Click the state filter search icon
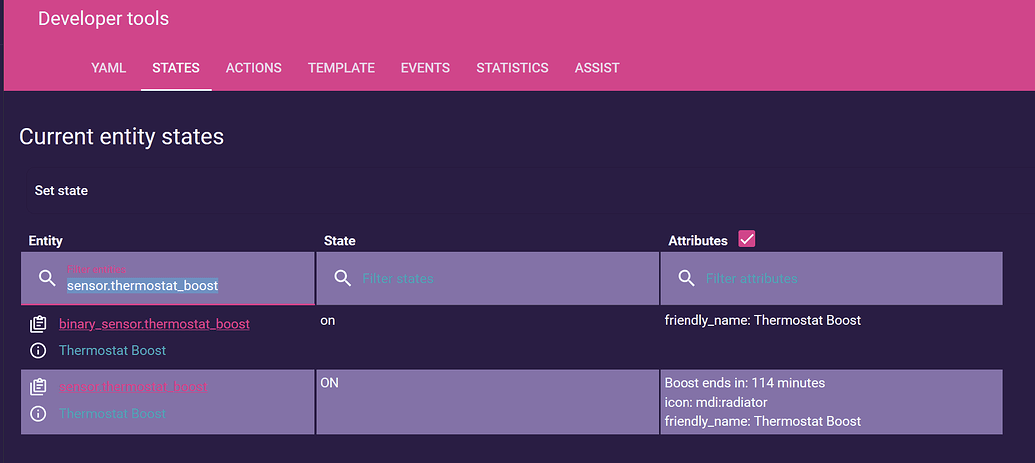The height and width of the screenshot is (463, 1035). [x=343, y=278]
